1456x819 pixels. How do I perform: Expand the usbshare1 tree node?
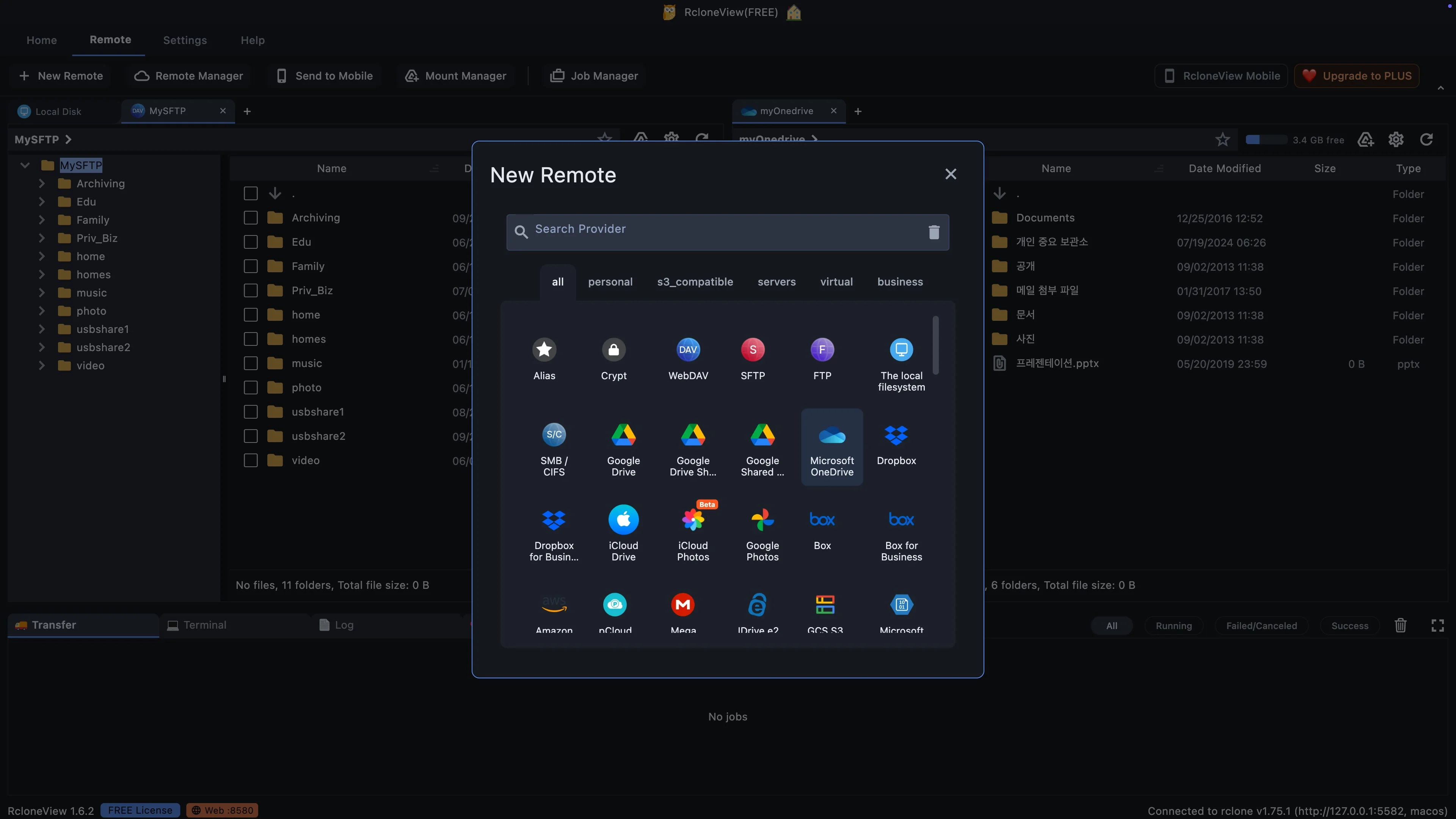(x=41, y=329)
